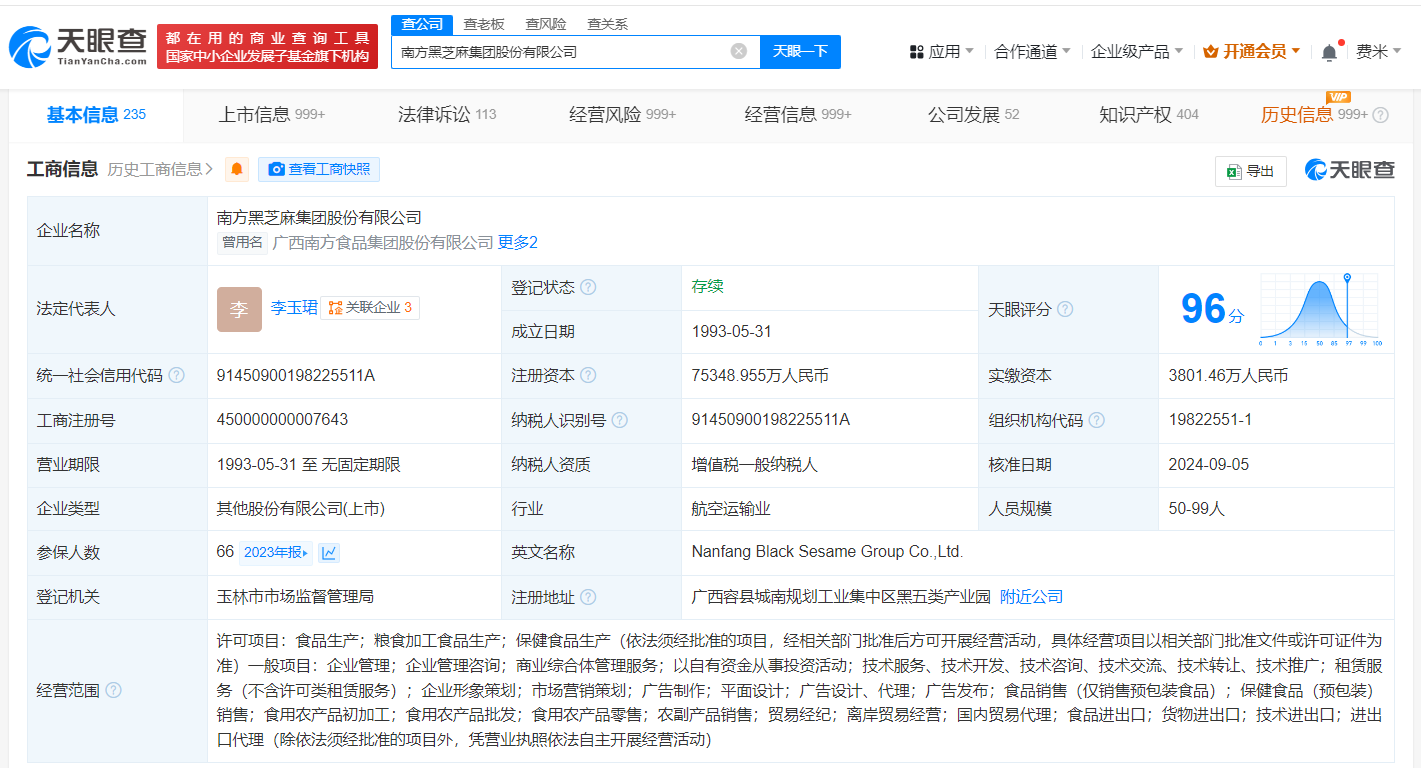Click the TianYanCha watermark logo beside 导出
1421x768 pixels.
click(1349, 170)
